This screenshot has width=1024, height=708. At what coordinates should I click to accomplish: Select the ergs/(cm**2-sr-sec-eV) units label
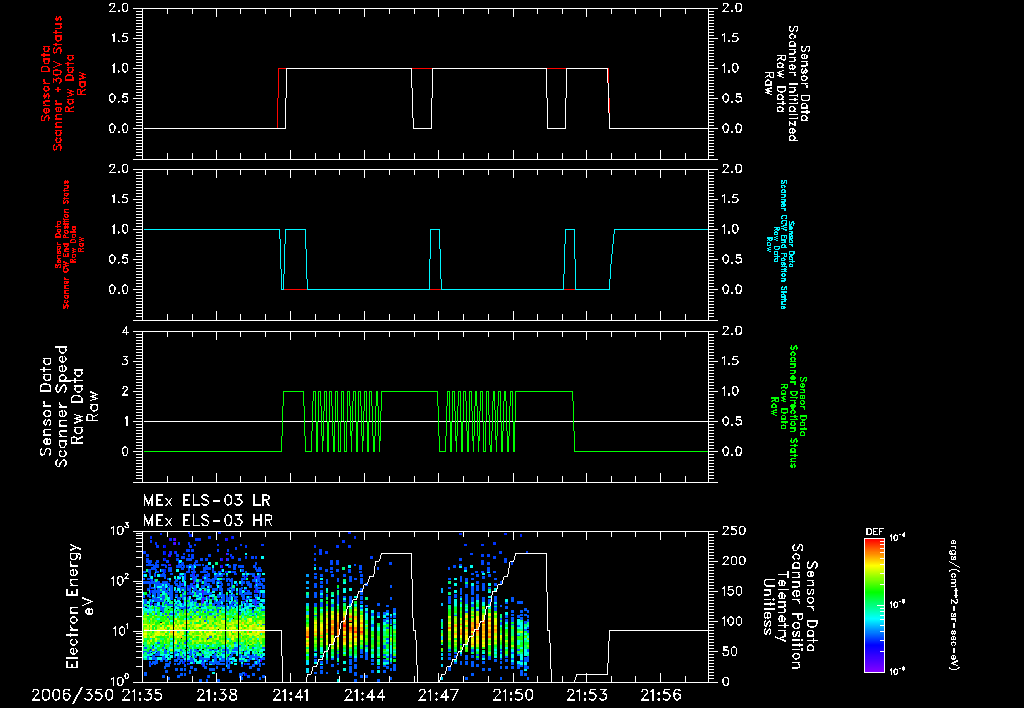(954, 605)
